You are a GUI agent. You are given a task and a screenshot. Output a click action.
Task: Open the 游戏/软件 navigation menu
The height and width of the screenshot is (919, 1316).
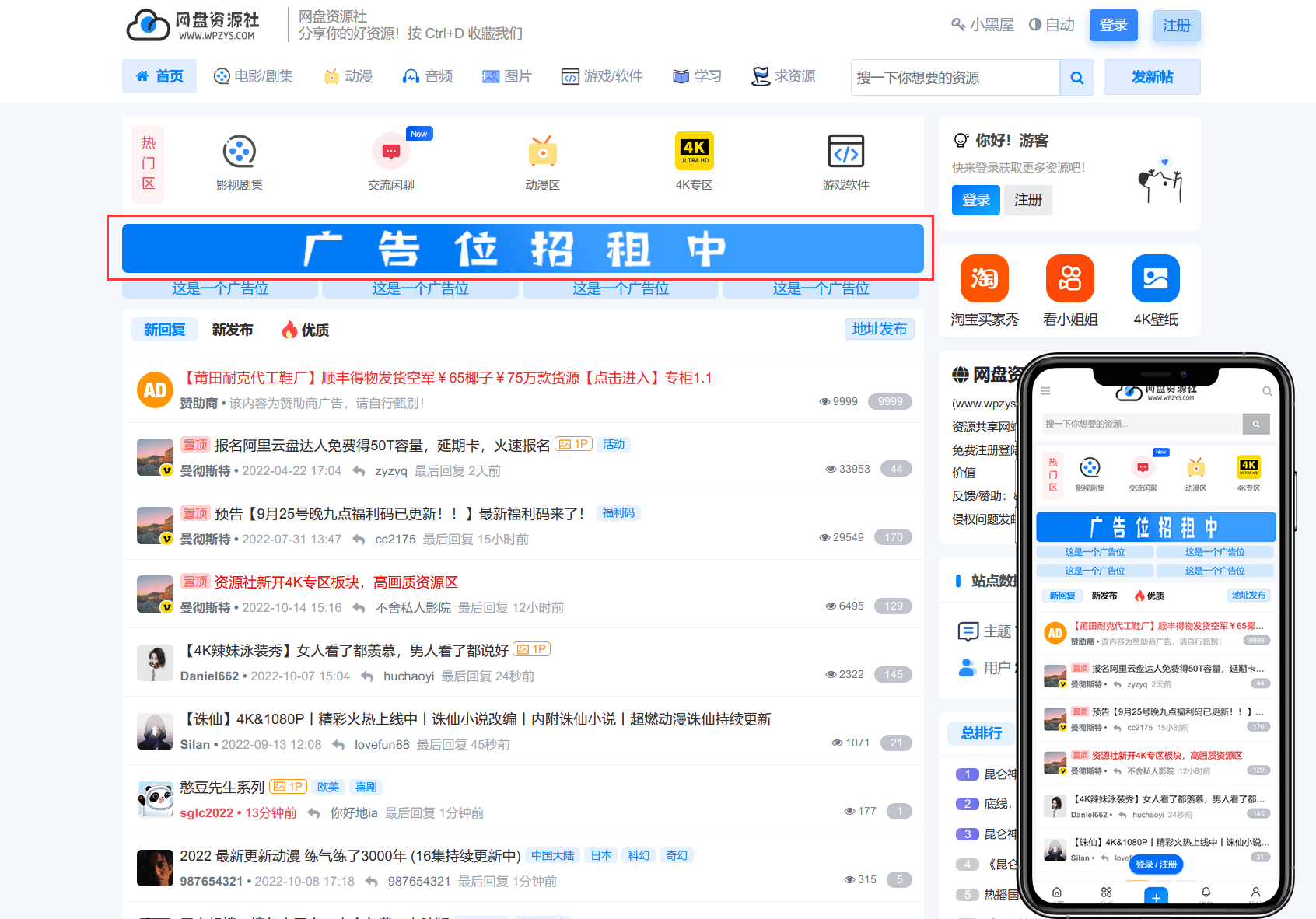[602, 76]
